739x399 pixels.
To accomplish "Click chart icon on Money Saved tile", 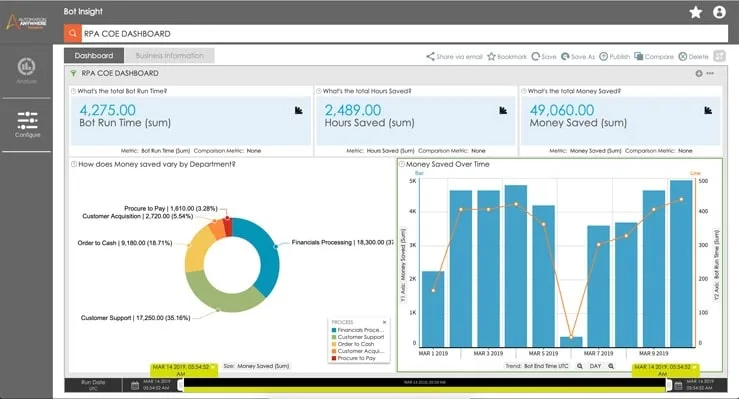I will click(x=708, y=110).
